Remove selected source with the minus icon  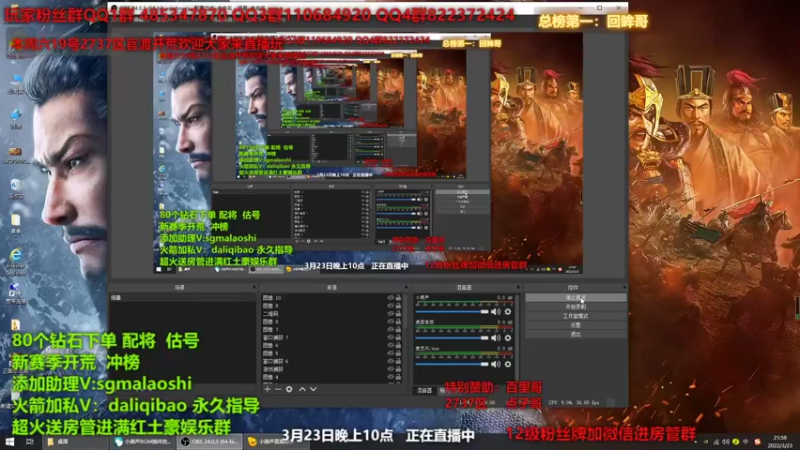278,389
